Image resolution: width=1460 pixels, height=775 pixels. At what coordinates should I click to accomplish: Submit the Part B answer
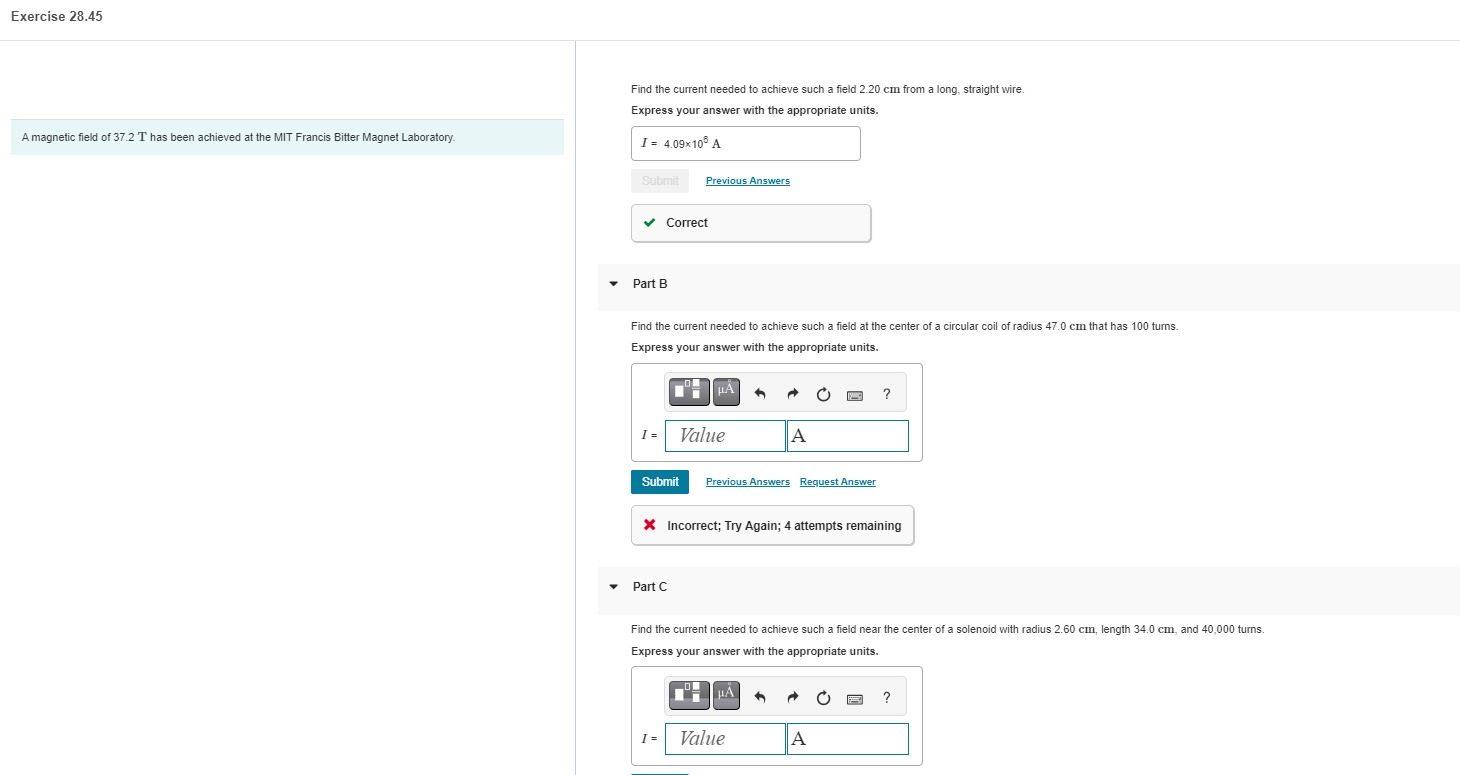click(660, 482)
